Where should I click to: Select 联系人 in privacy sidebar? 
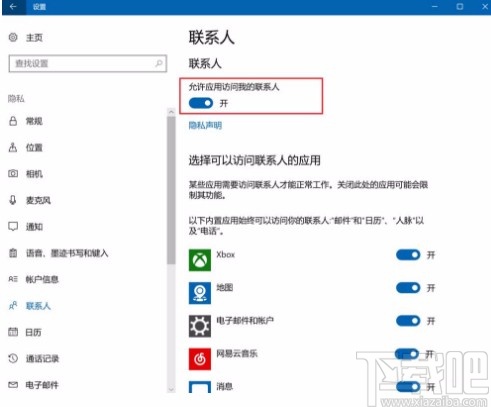click(x=38, y=306)
